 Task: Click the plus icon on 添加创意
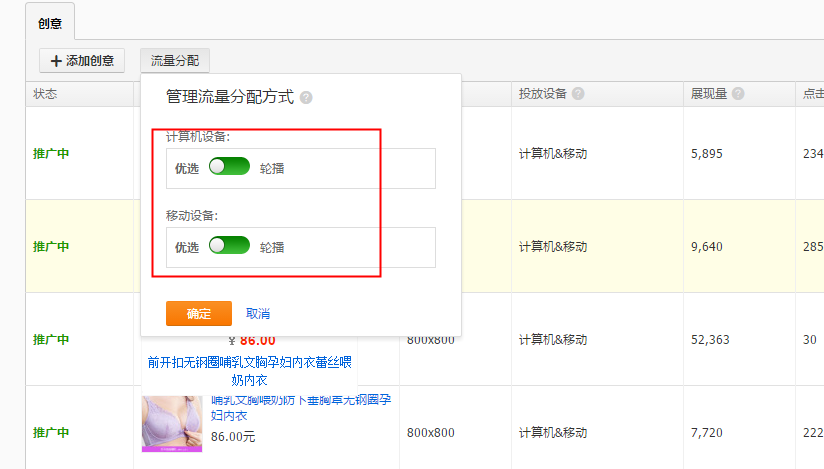[56, 61]
